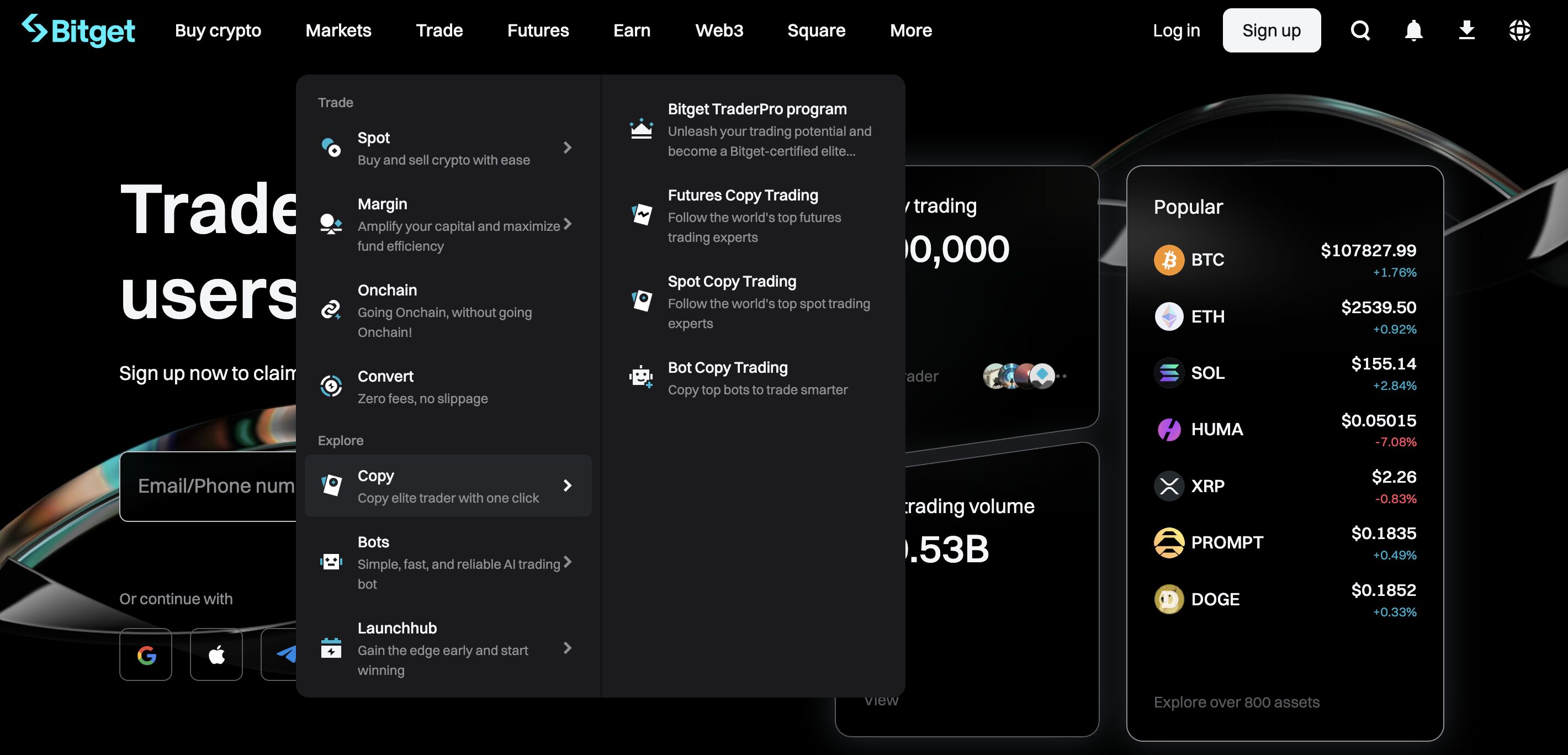
Task: Click the HUMA change -7.08%
Action: click(1395, 442)
